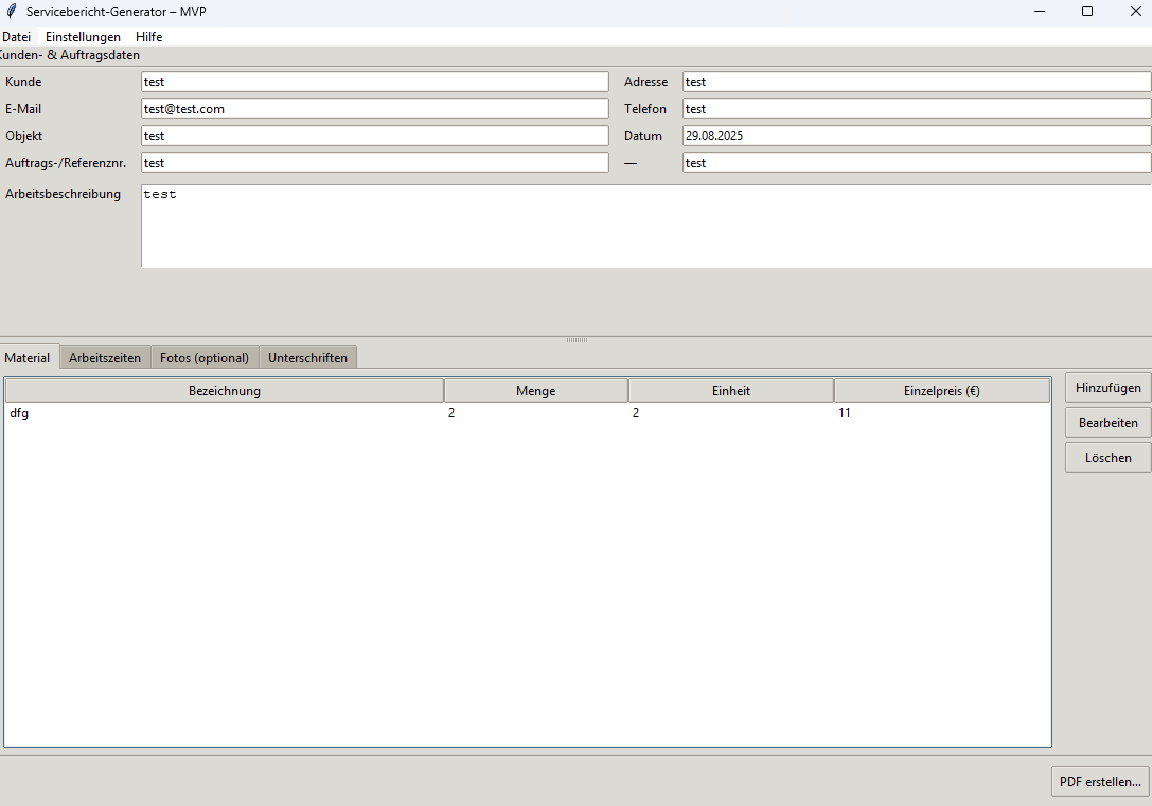
Task: Grab the horizontal pane splitter handle
Action: pos(576,340)
